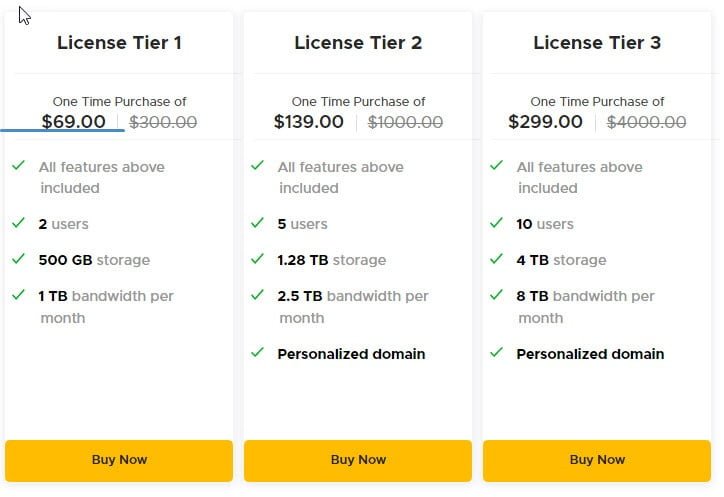Click checkmark next to 10 users
The width and height of the screenshot is (724, 497).
coord(496,223)
